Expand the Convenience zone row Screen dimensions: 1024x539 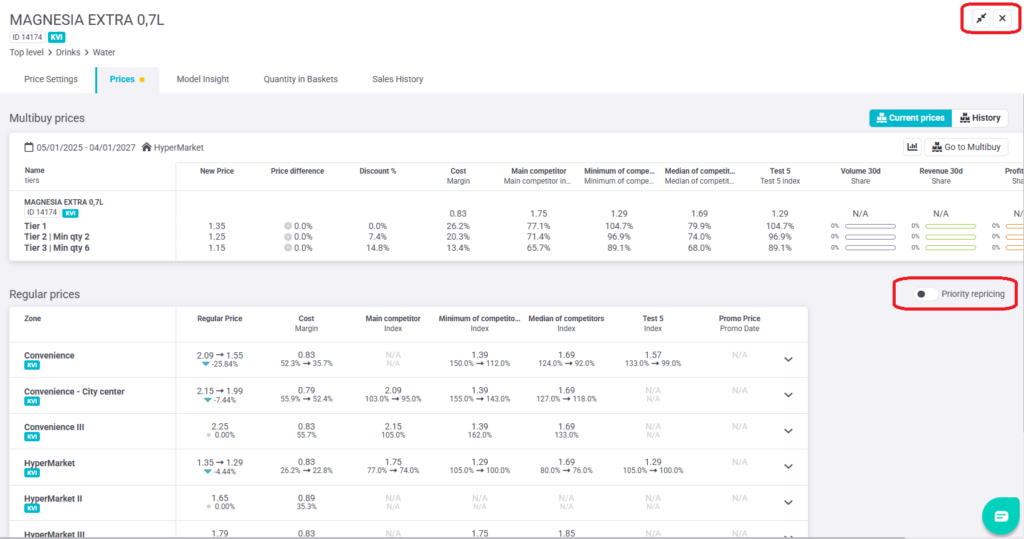click(x=788, y=359)
